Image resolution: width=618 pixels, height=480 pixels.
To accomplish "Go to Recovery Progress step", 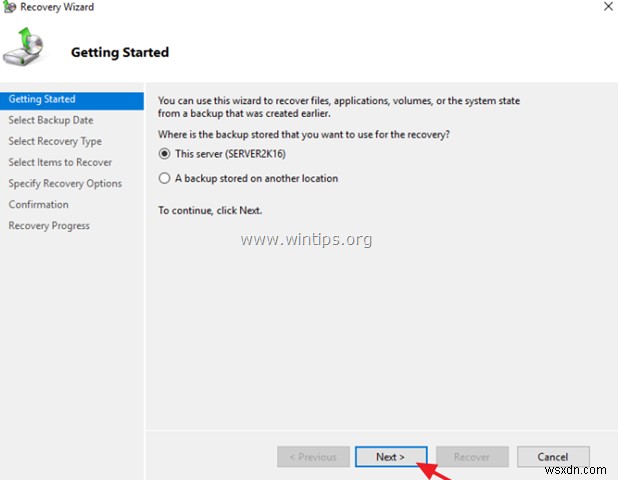I will click(49, 226).
